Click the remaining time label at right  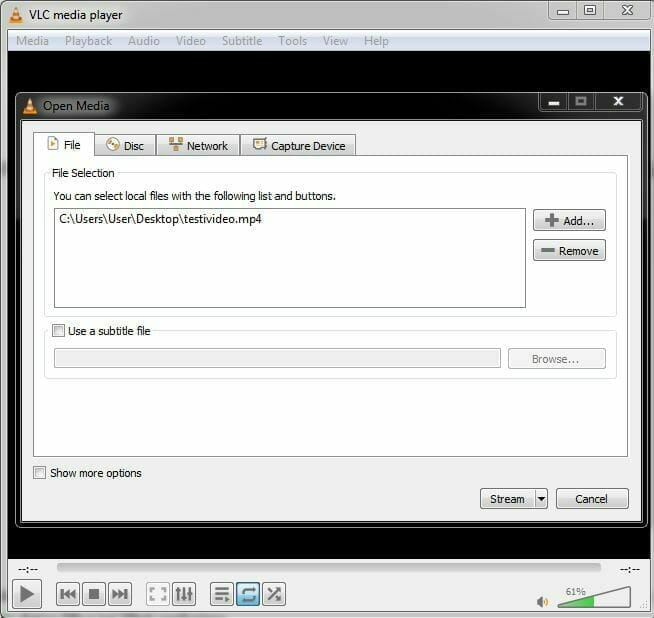tap(630, 569)
